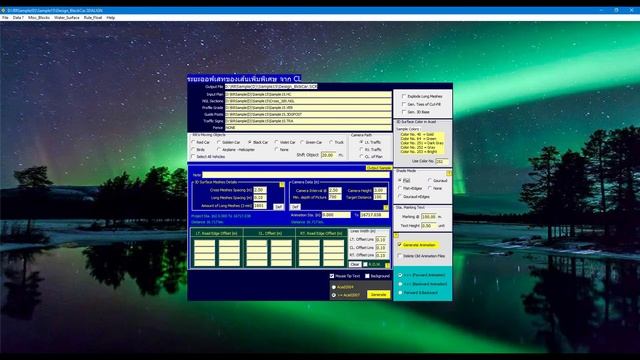This screenshot has height=360, width=640.
Task: Open the Help menu
Action: click(111, 18)
